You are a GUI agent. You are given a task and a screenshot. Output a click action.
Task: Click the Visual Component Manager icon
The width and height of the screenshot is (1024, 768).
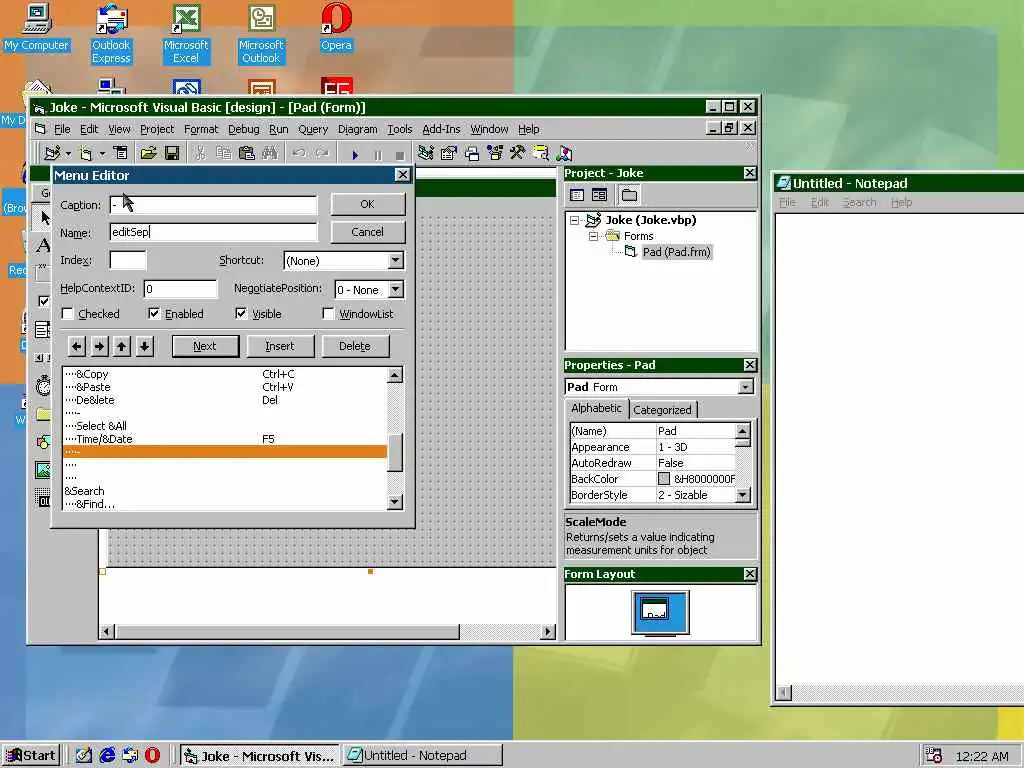[564, 153]
